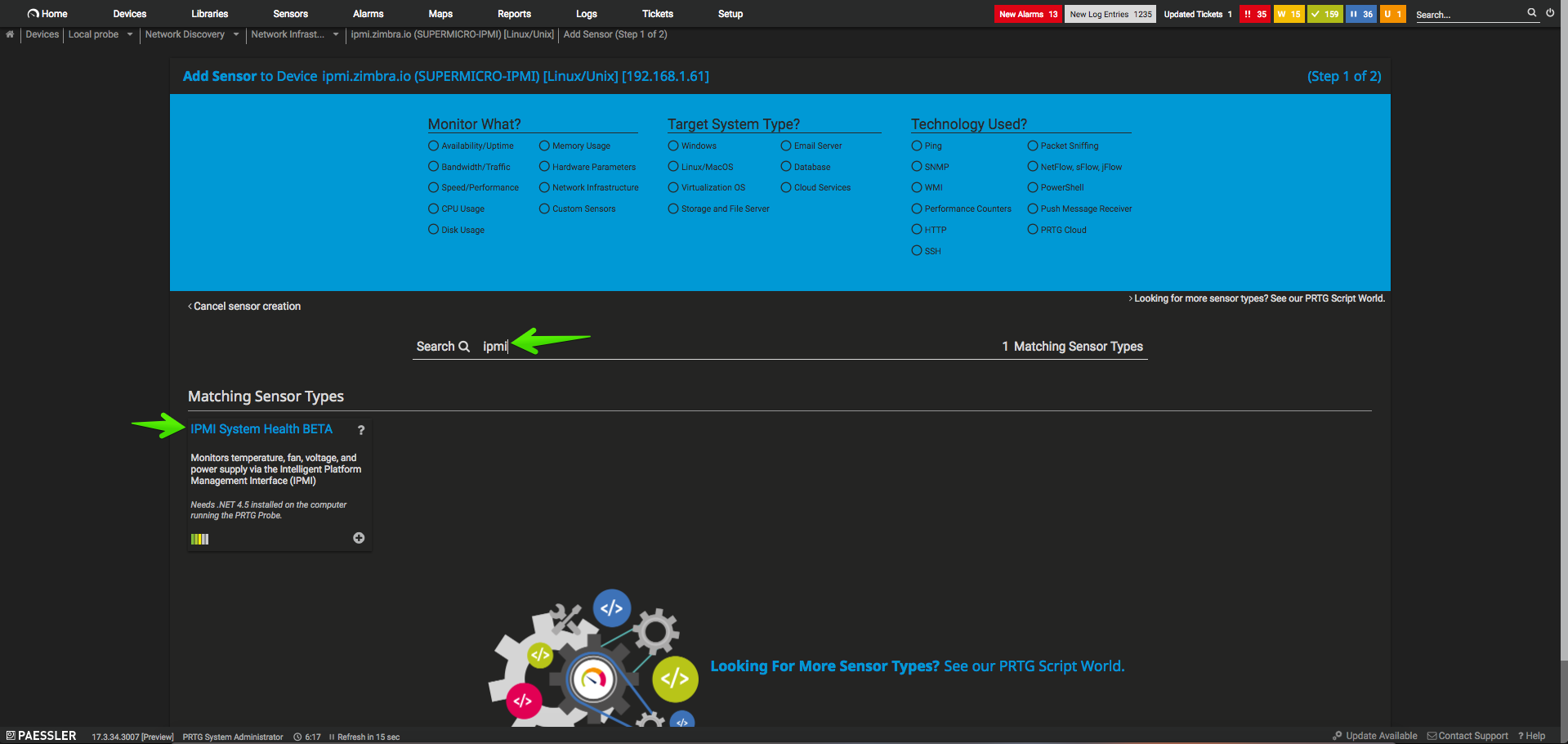The height and width of the screenshot is (744, 1568).
Task: Select the Storage and File Server radio button
Action: point(673,208)
